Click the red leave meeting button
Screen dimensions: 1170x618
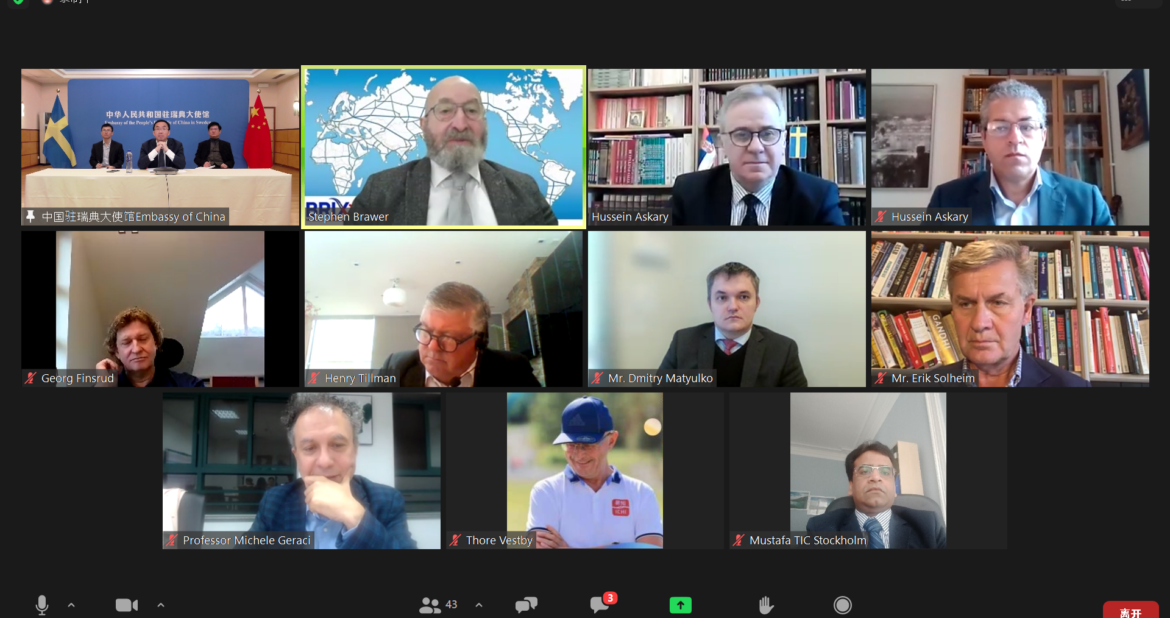click(1130, 611)
